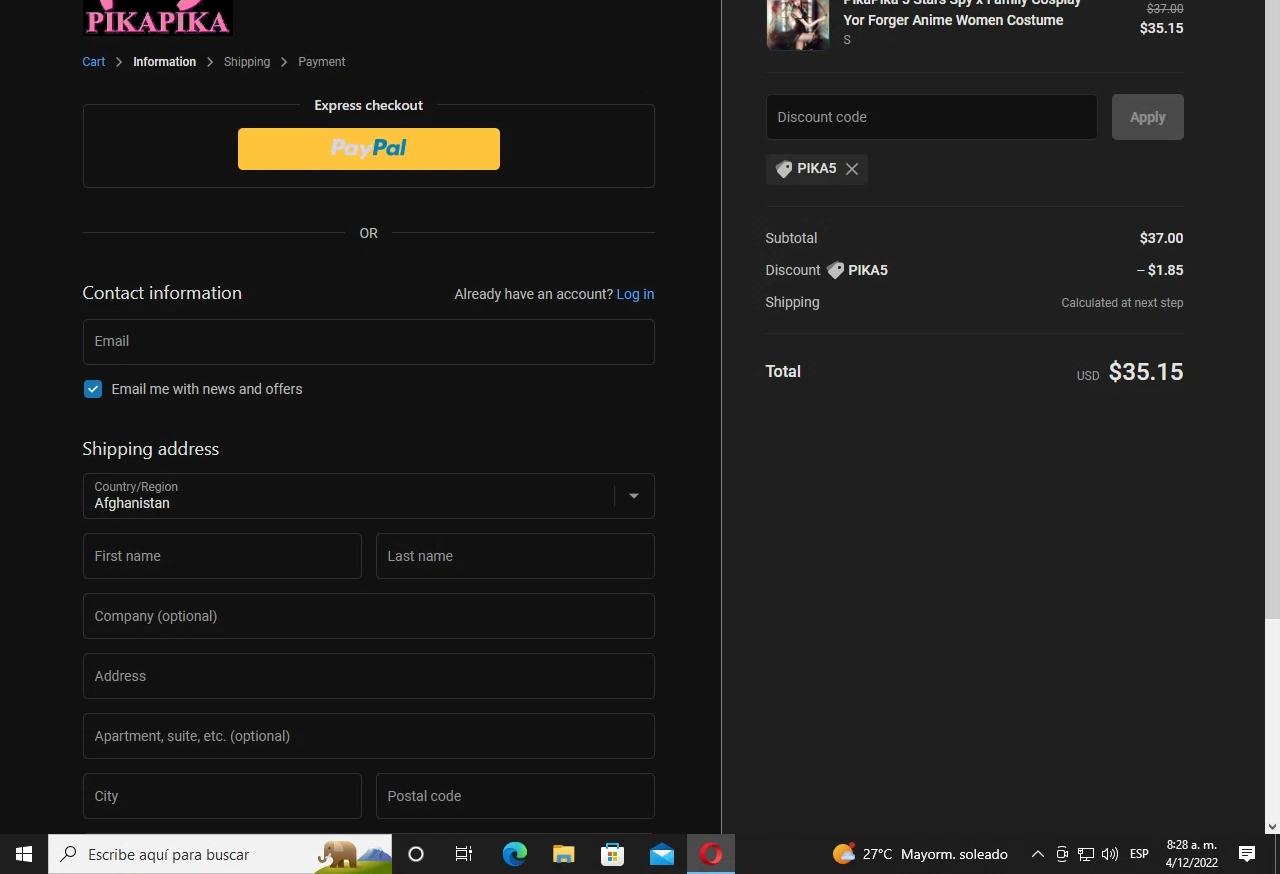Viewport: 1280px width, 874px height.
Task: Open Microsoft Store from taskbar
Action: (x=612, y=854)
